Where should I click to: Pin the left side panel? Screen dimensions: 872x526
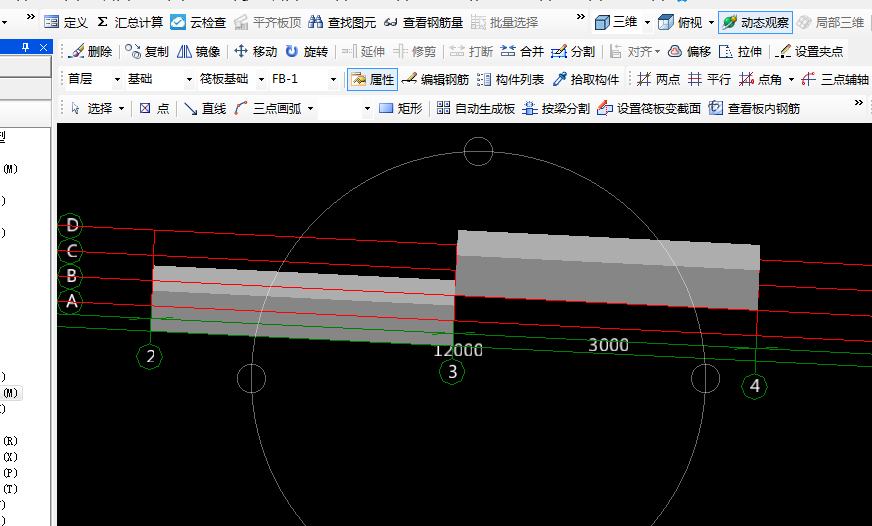click(x=26, y=47)
